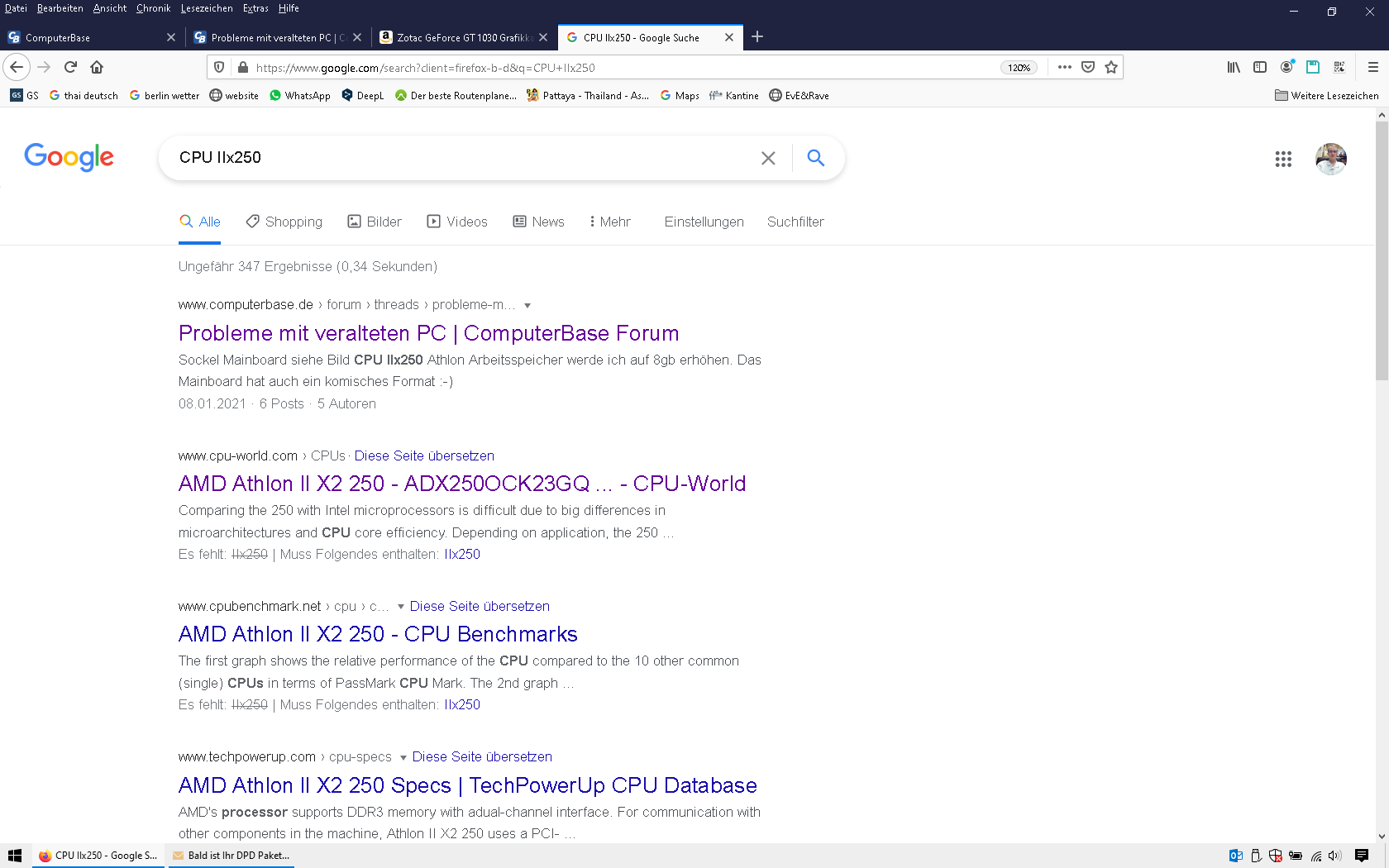
Task: Open the tracking protection shield icon
Action: point(218,67)
